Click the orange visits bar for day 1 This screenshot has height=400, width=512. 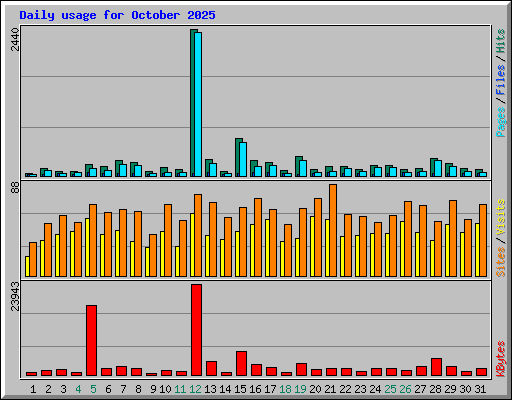click(33, 259)
